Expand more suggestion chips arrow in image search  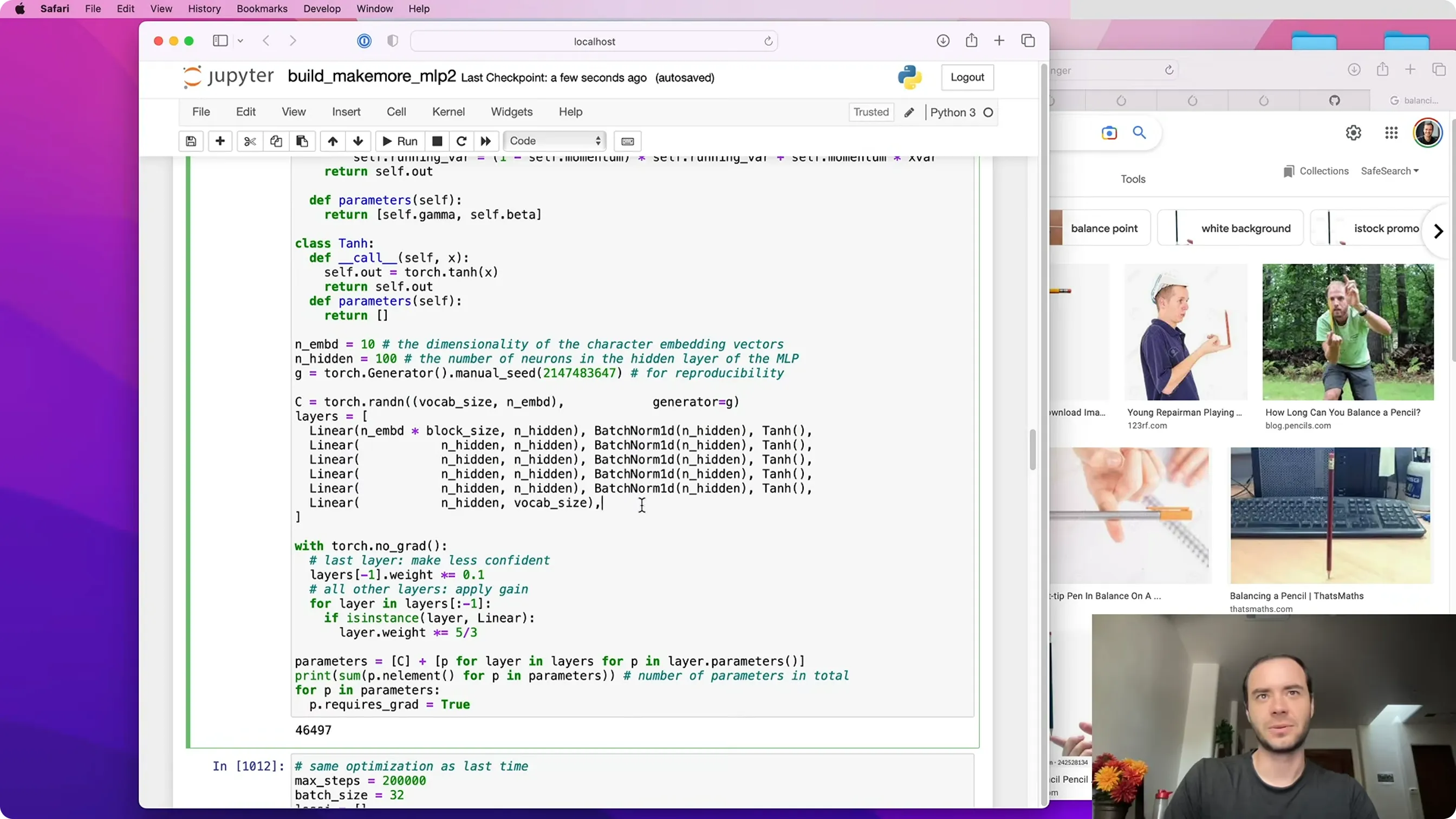click(x=1439, y=231)
